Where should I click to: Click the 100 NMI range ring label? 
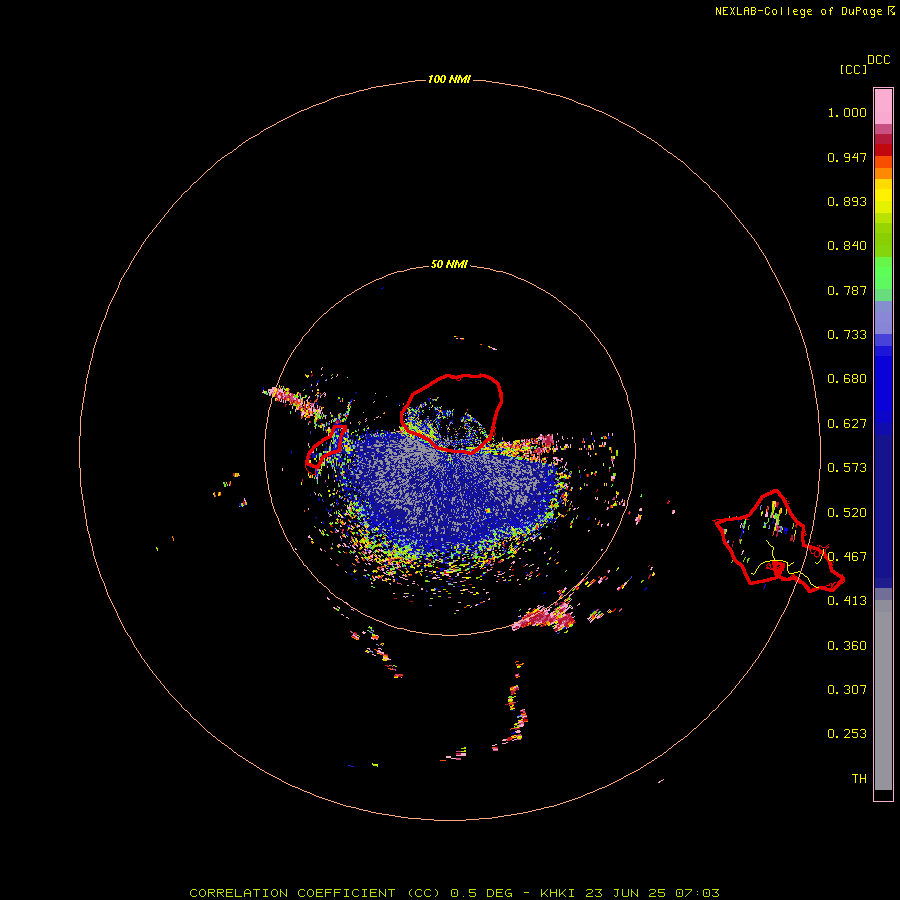449,79
